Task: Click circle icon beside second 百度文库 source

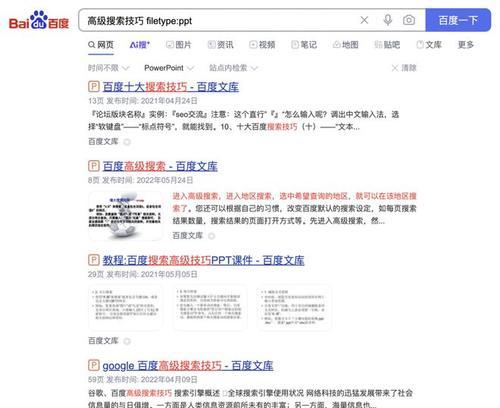Action: (x=211, y=236)
